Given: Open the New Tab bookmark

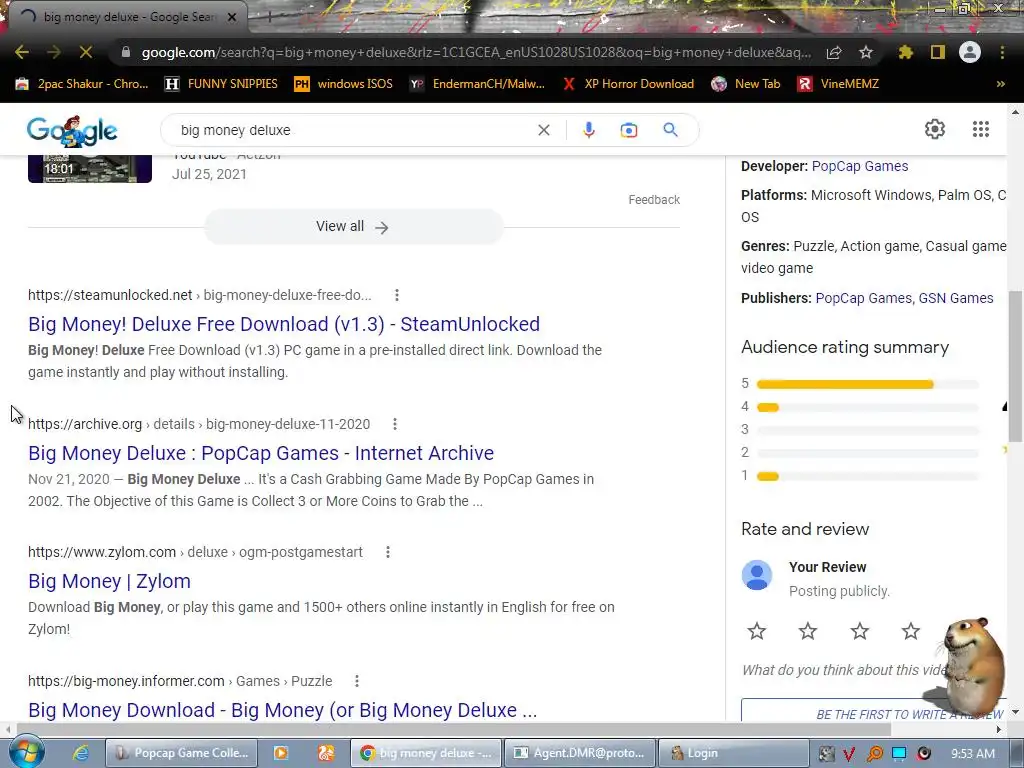Looking at the screenshot, I should pyautogui.click(x=746, y=84).
